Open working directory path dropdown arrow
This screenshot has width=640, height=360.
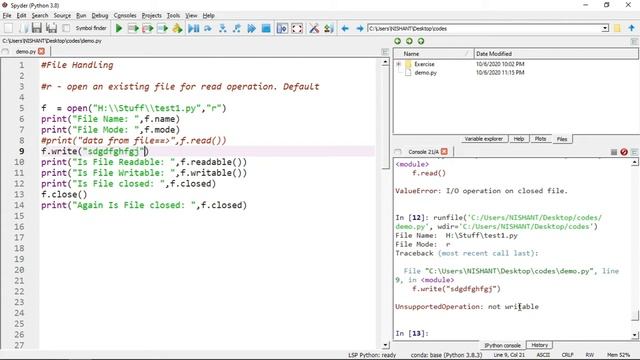605,29
